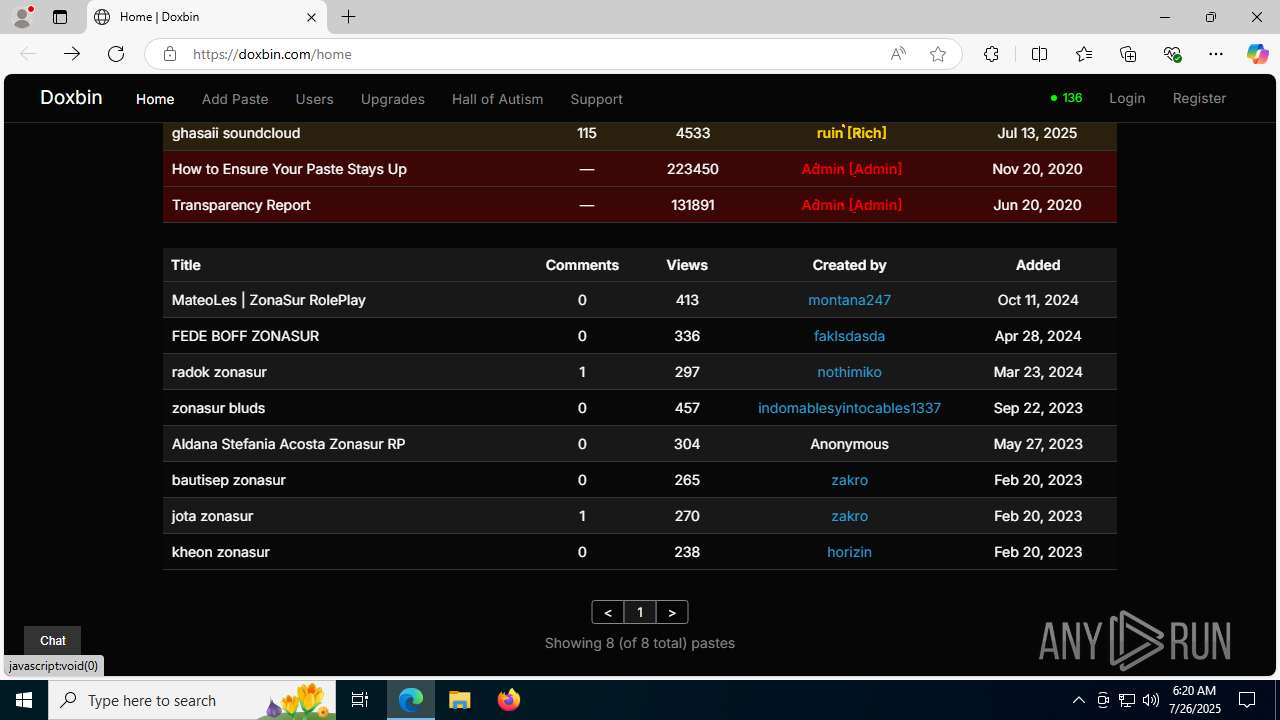Open Task View from the taskbar
Image resolution: width=1280 pixels, height=720 pixels.
pos(360,700)
